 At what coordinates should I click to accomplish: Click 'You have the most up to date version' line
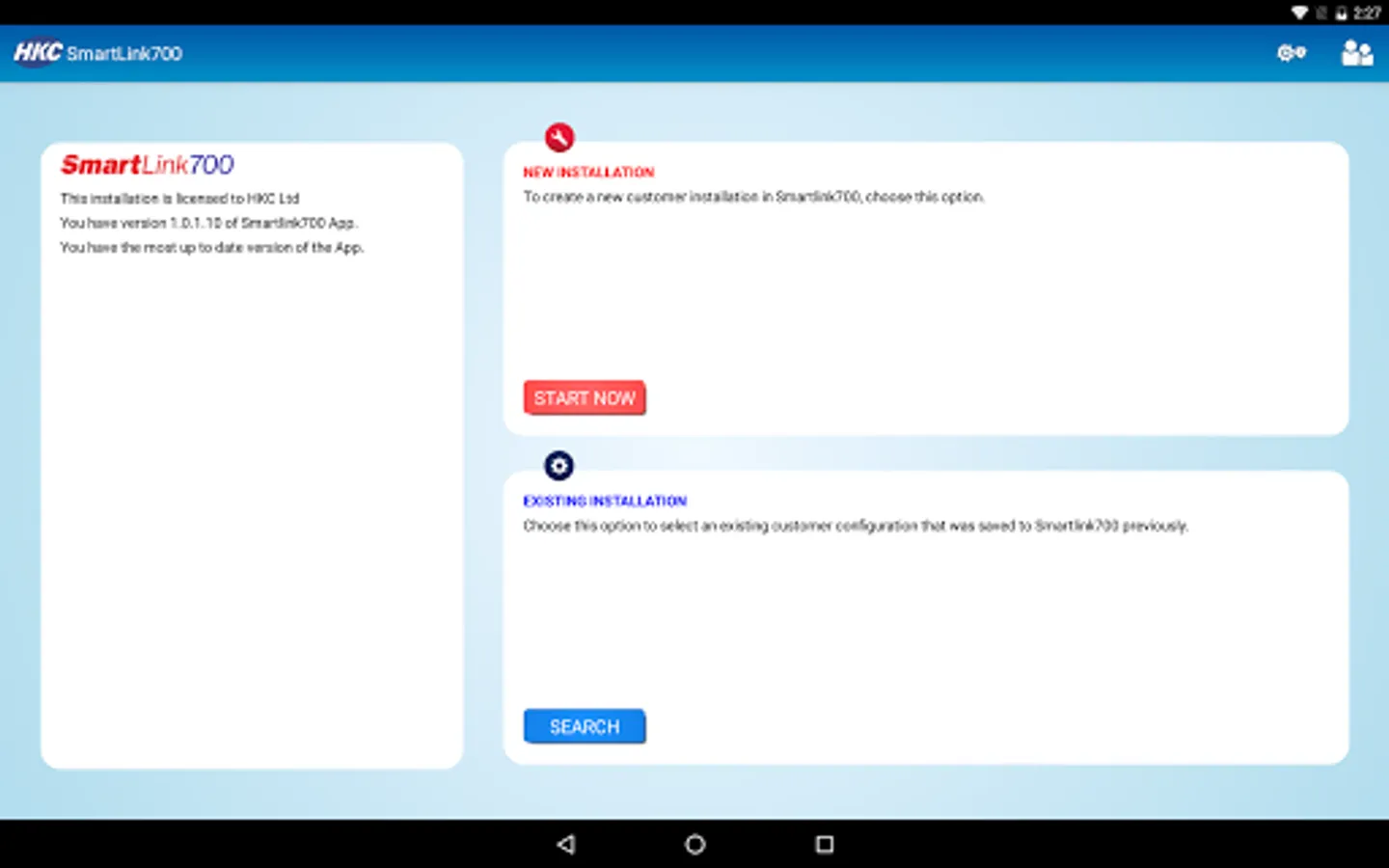pos(211,247)
